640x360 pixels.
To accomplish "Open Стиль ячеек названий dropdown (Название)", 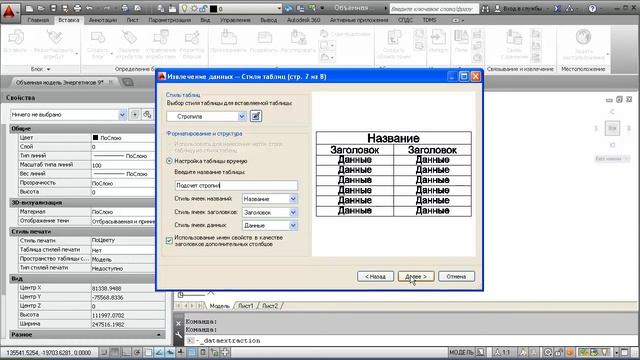I will (293, 199).
